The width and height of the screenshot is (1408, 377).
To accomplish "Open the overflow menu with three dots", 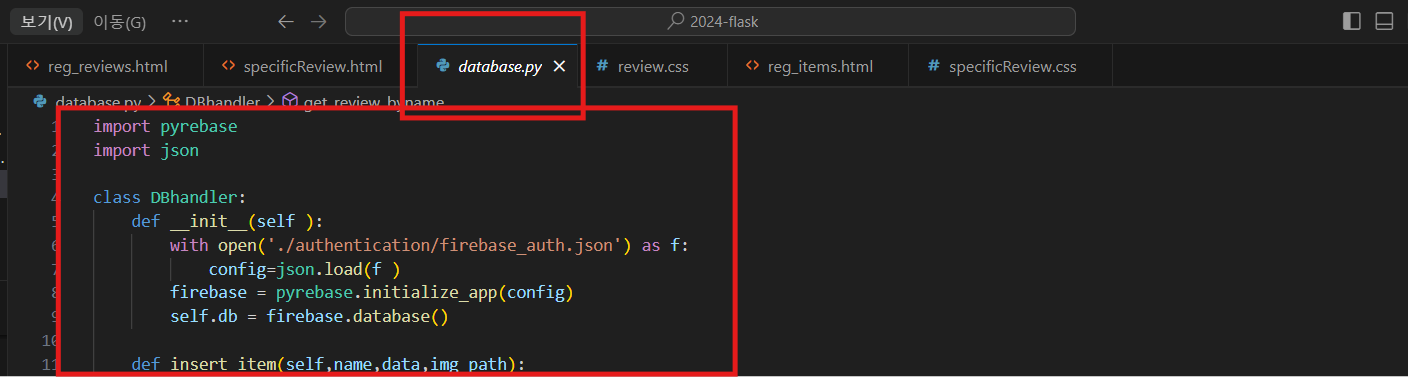I will coord(180,21).
